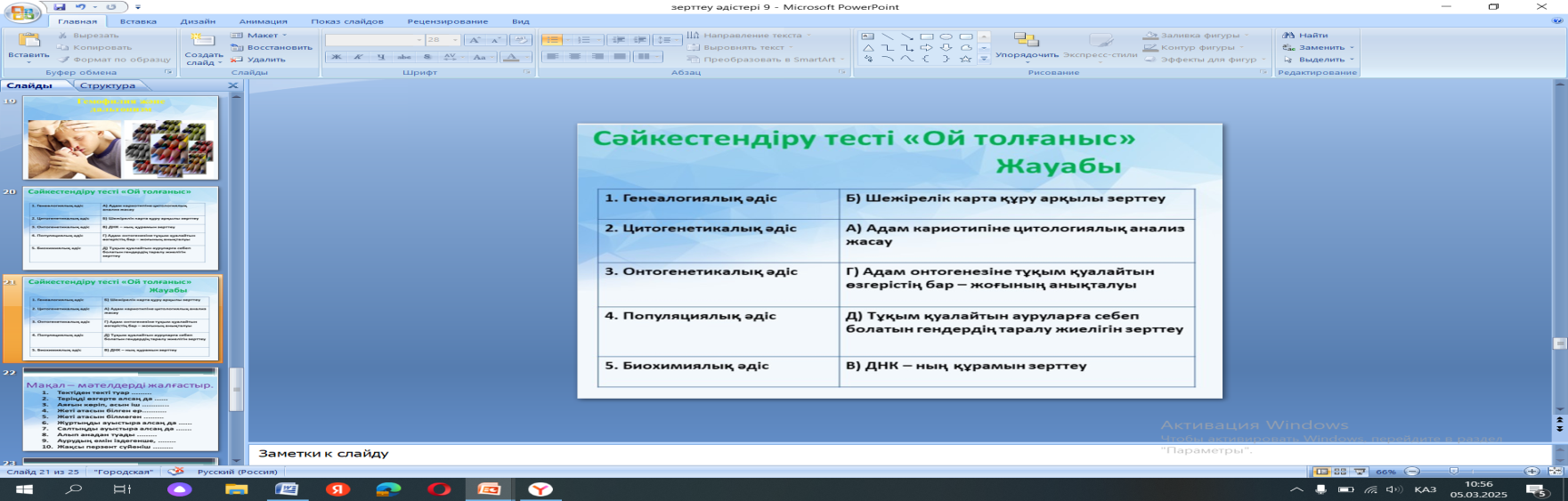The image size is (1568, 501).
Task: Start slide show view from status bar
Action: [1358, 472]
